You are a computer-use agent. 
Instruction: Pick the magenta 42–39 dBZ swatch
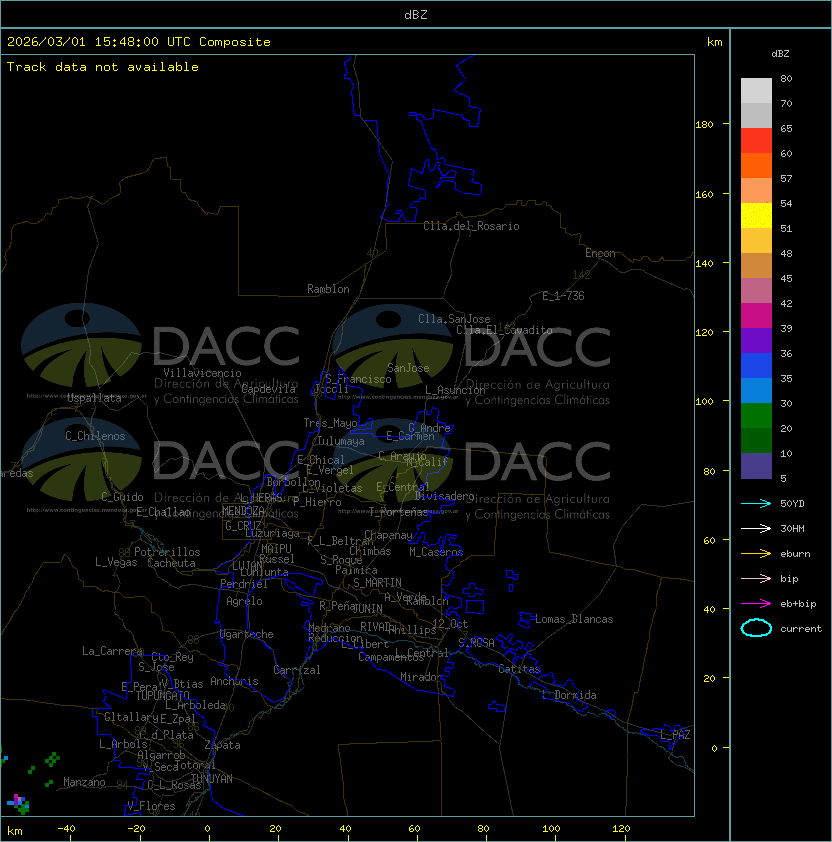coord(756,315)
